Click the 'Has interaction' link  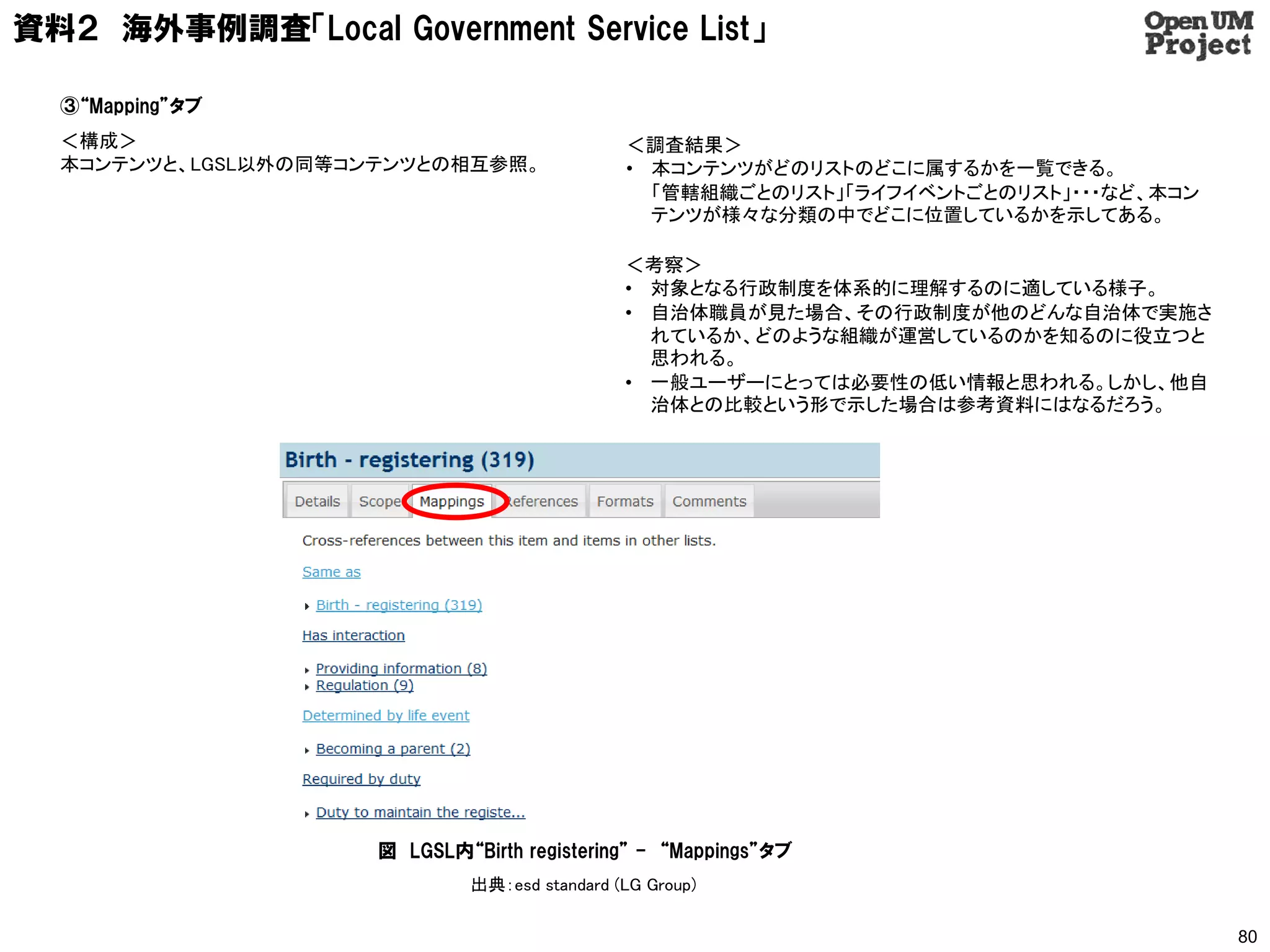[x=353, y=635]
